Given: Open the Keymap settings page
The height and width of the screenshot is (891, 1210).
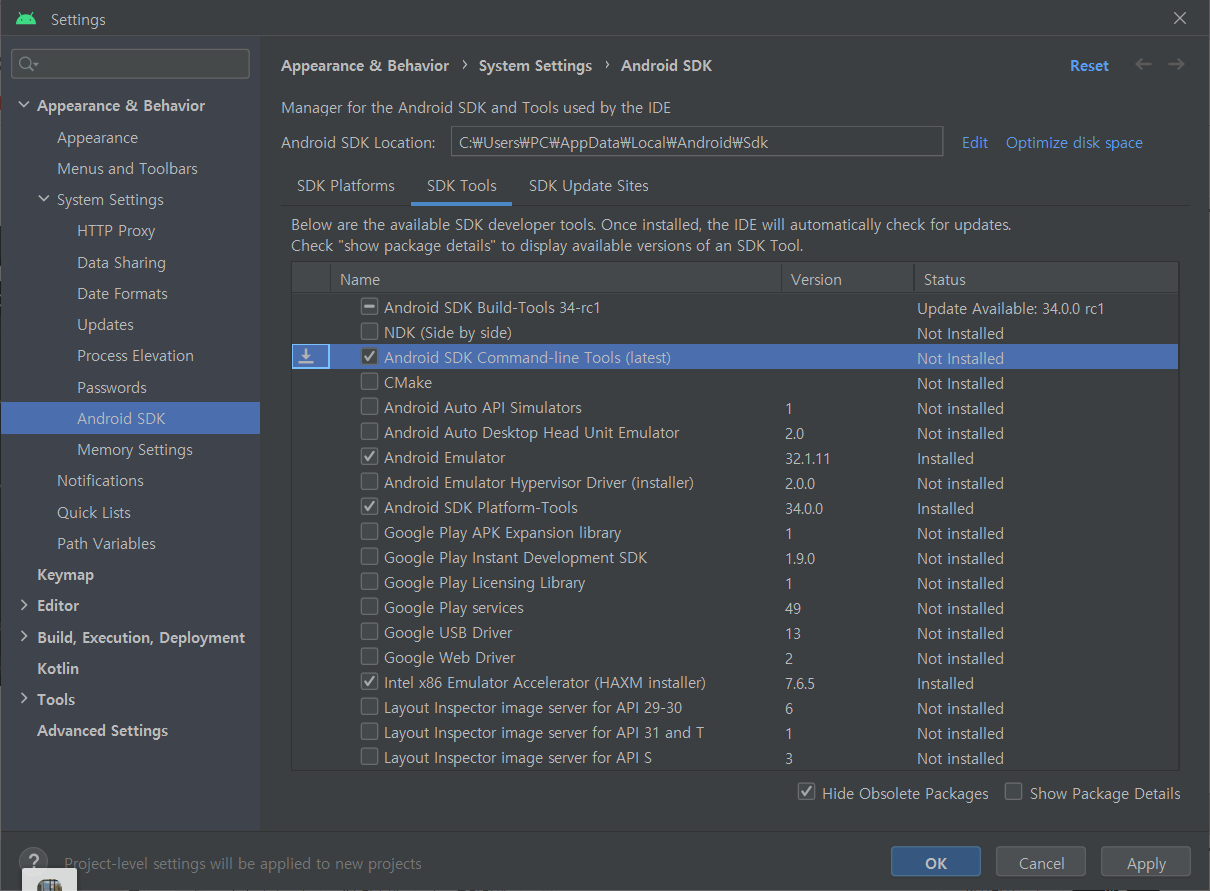Looking at the screenshot, I should point(65,574).
